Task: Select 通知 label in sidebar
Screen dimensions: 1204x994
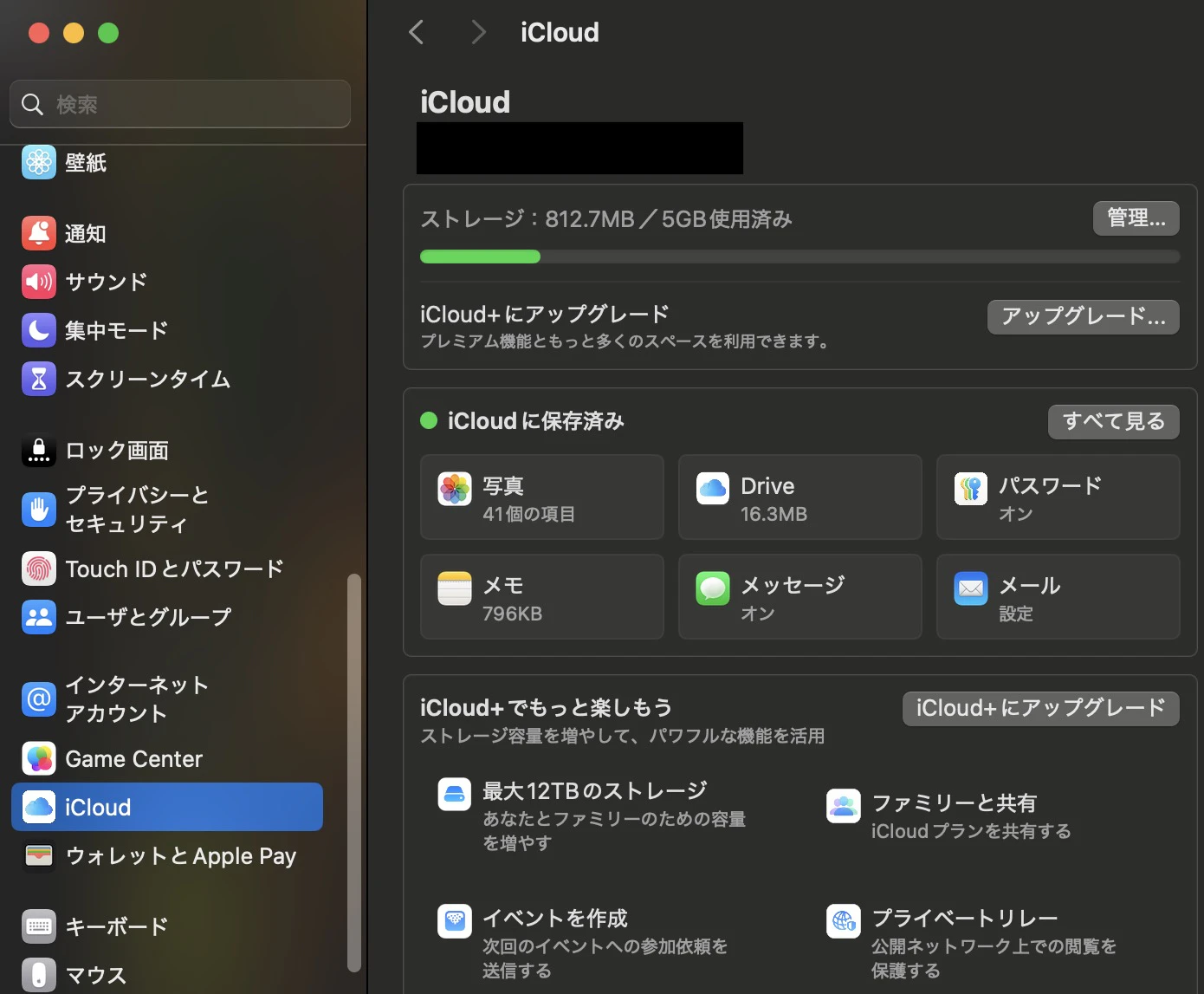Action: [86, 234]
